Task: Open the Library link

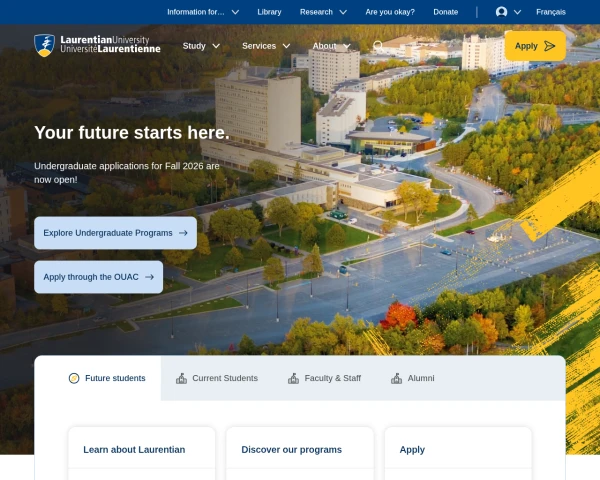Action: (x=269, y=12)
